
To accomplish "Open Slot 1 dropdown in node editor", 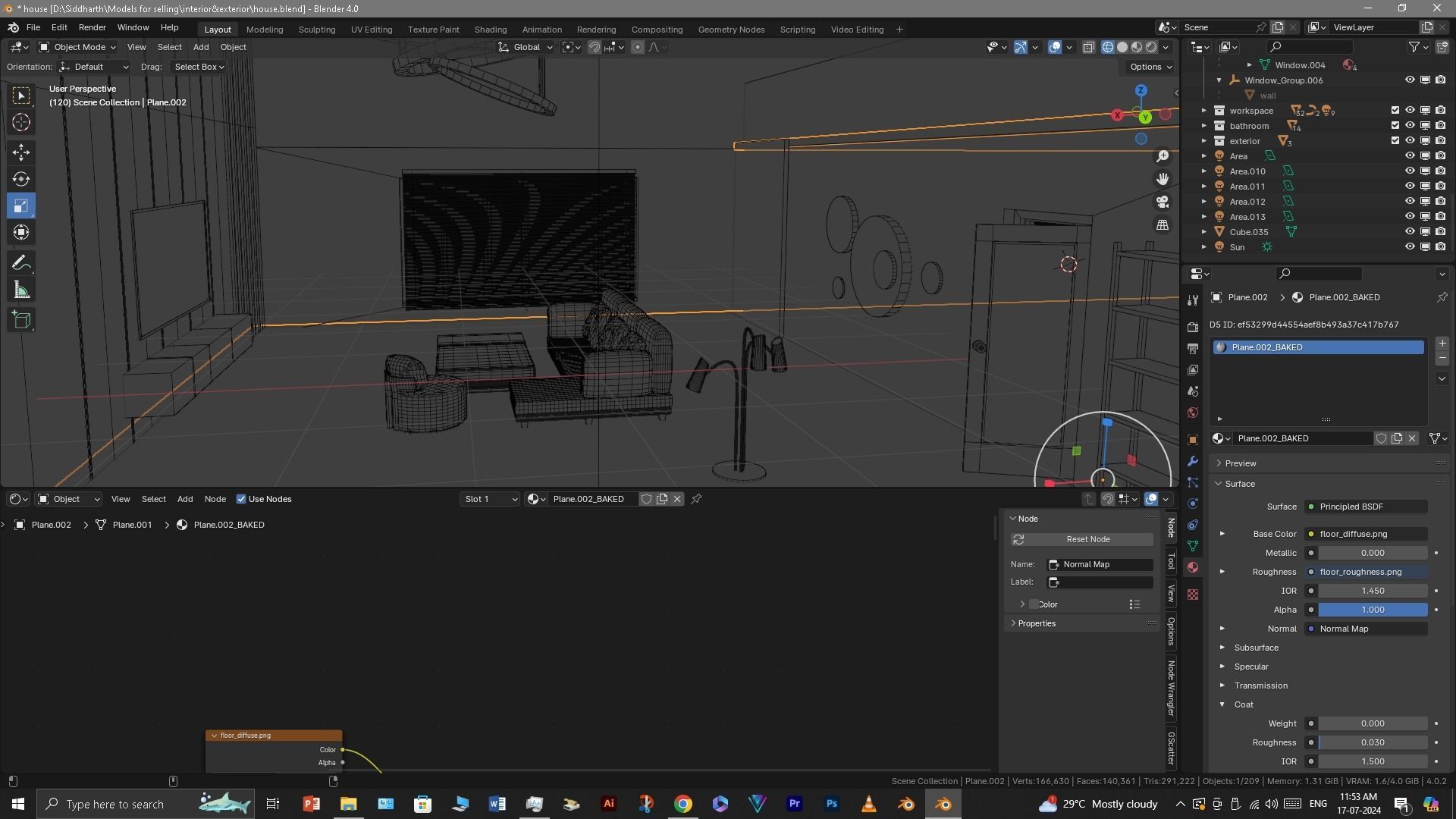I will 490,499.
